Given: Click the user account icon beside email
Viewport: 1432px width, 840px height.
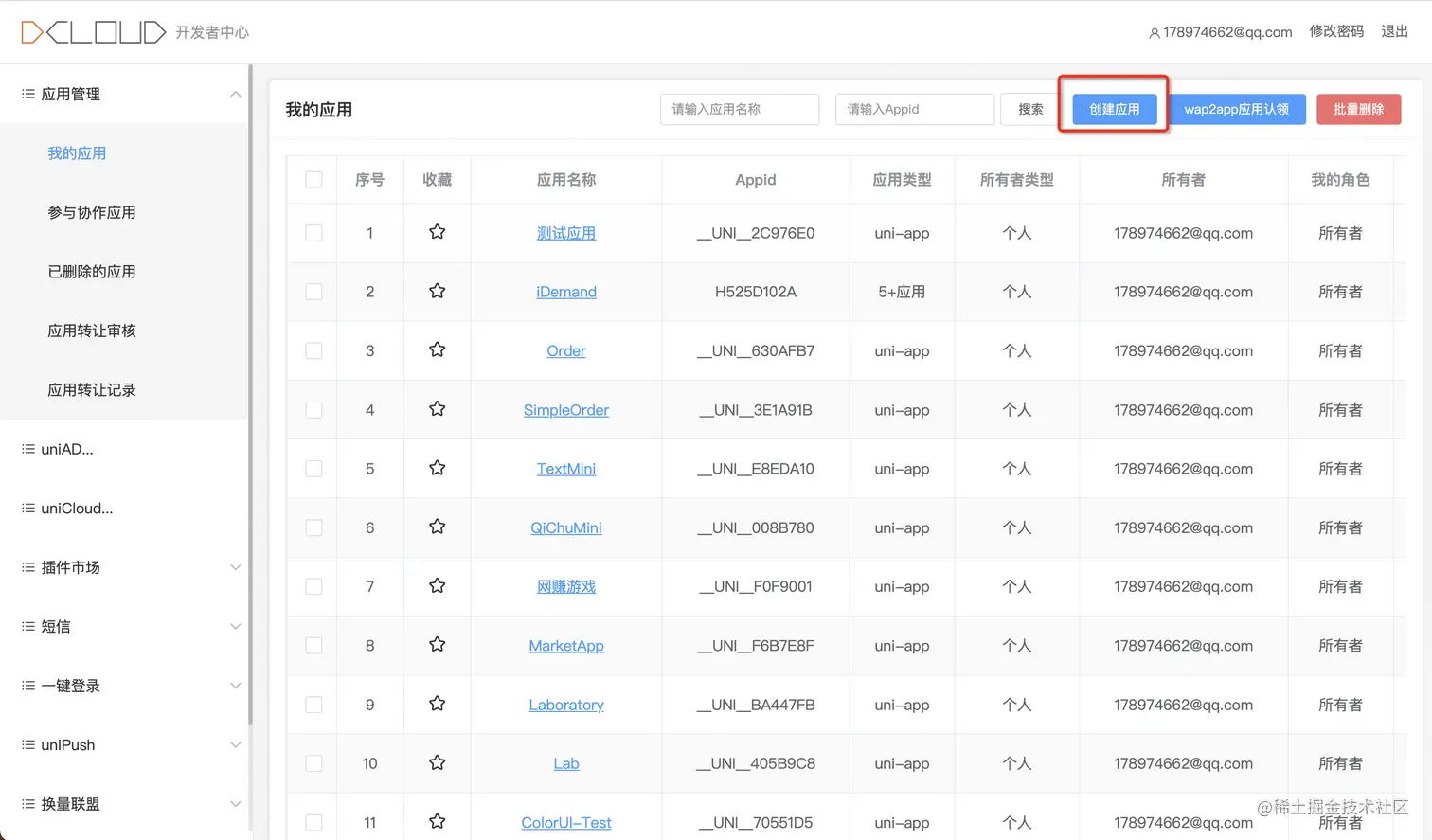Looking at the screenshot, I should (1154, 33).
